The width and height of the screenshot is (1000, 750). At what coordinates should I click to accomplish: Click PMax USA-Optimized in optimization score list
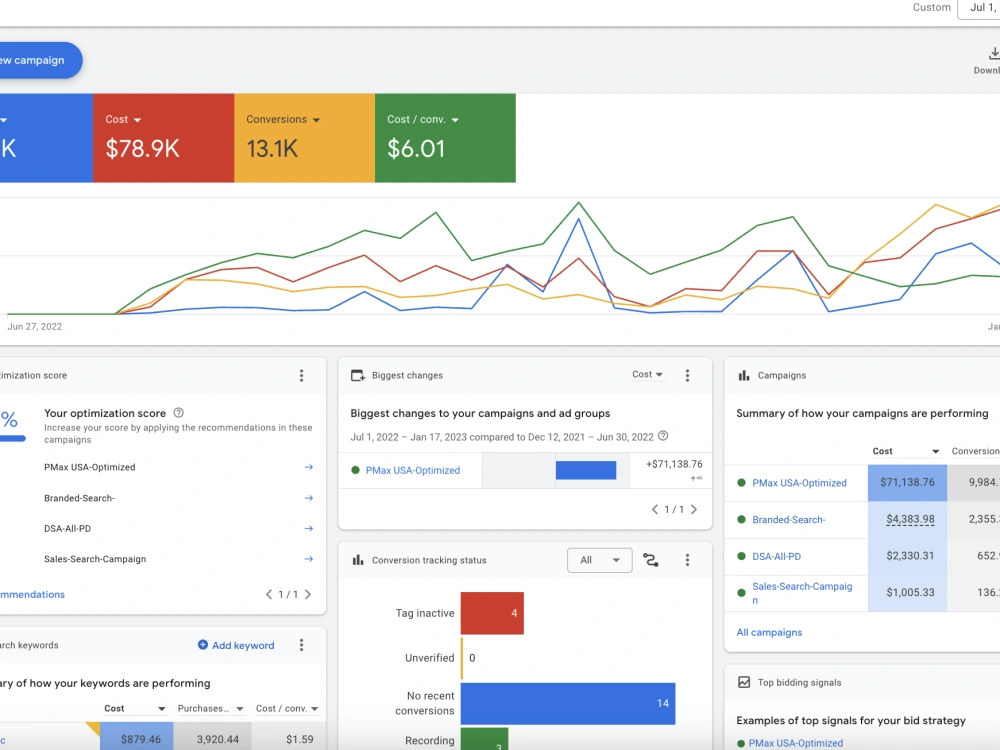[x=89, y=467]
